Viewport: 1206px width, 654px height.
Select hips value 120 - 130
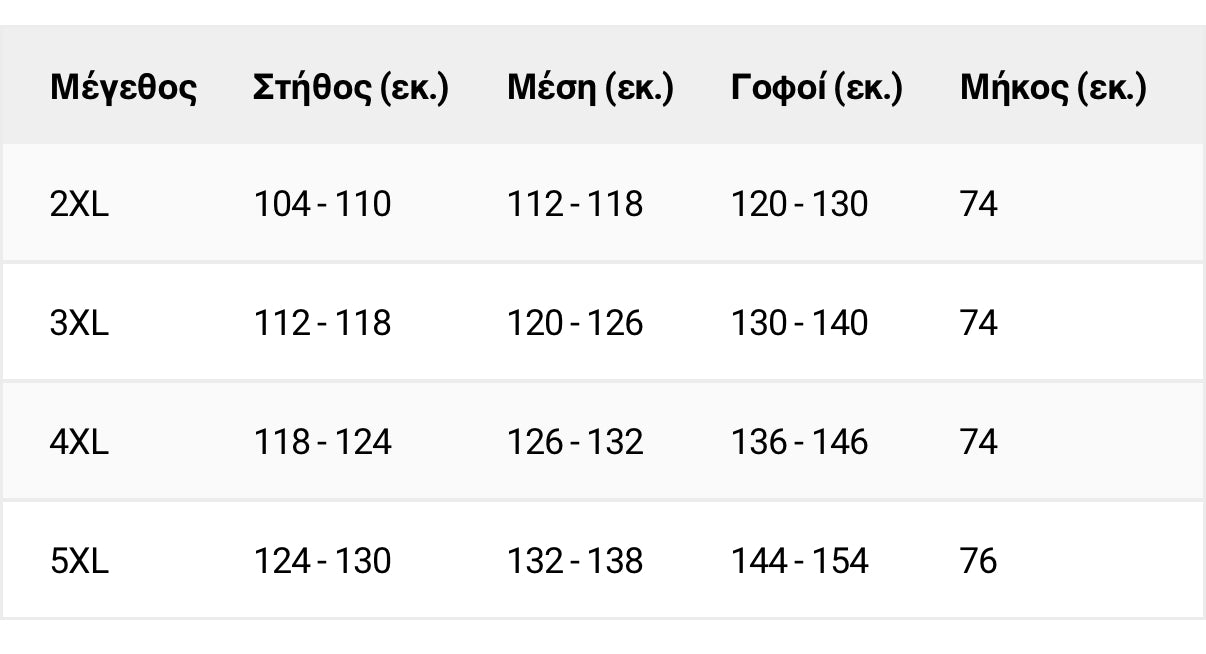coord(800,205)
